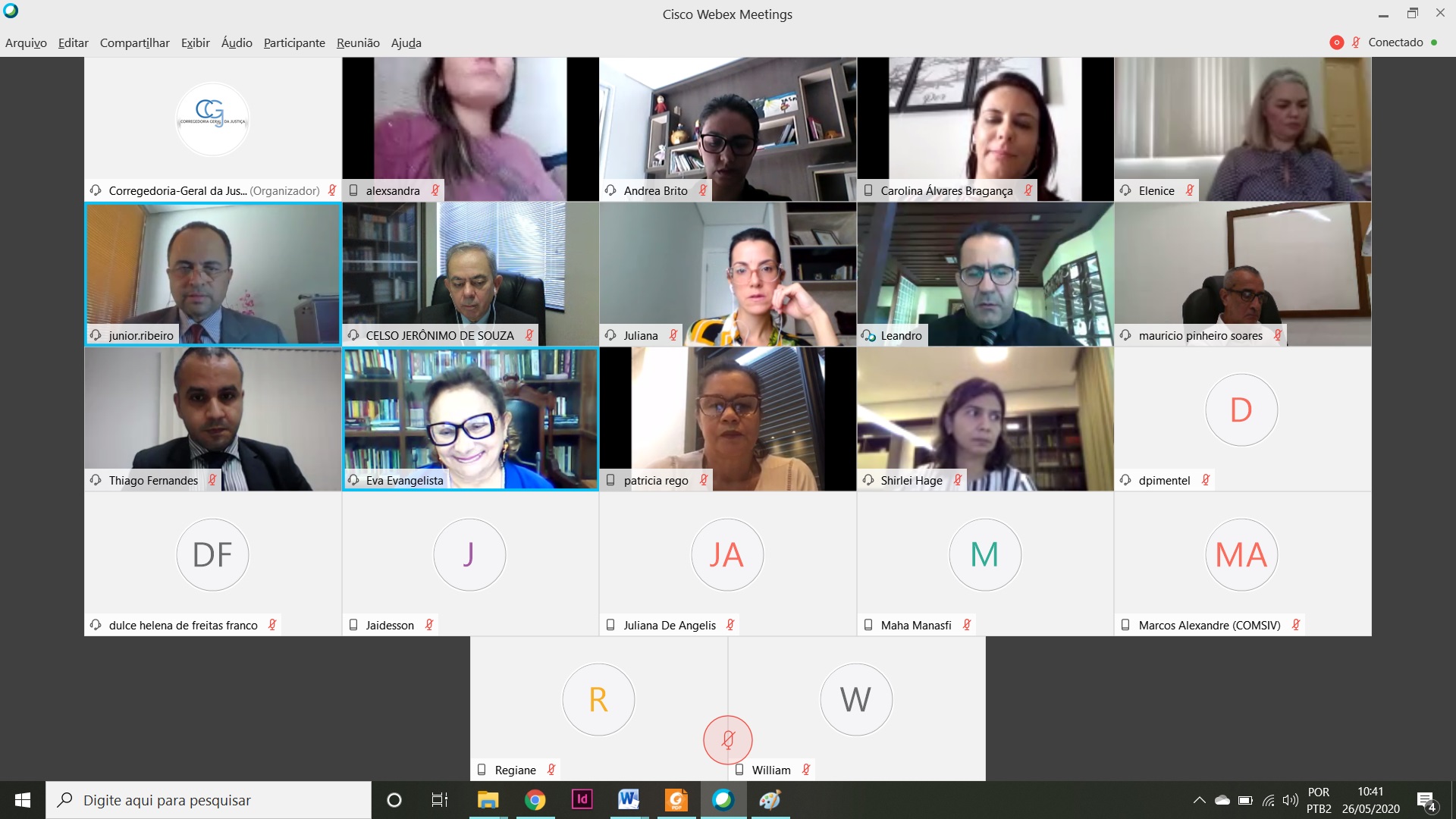The width and height of the screenshot is (1456, 819).
Task: Click the Google Chrome taskbar icon
Action: (x=535, y=800)
